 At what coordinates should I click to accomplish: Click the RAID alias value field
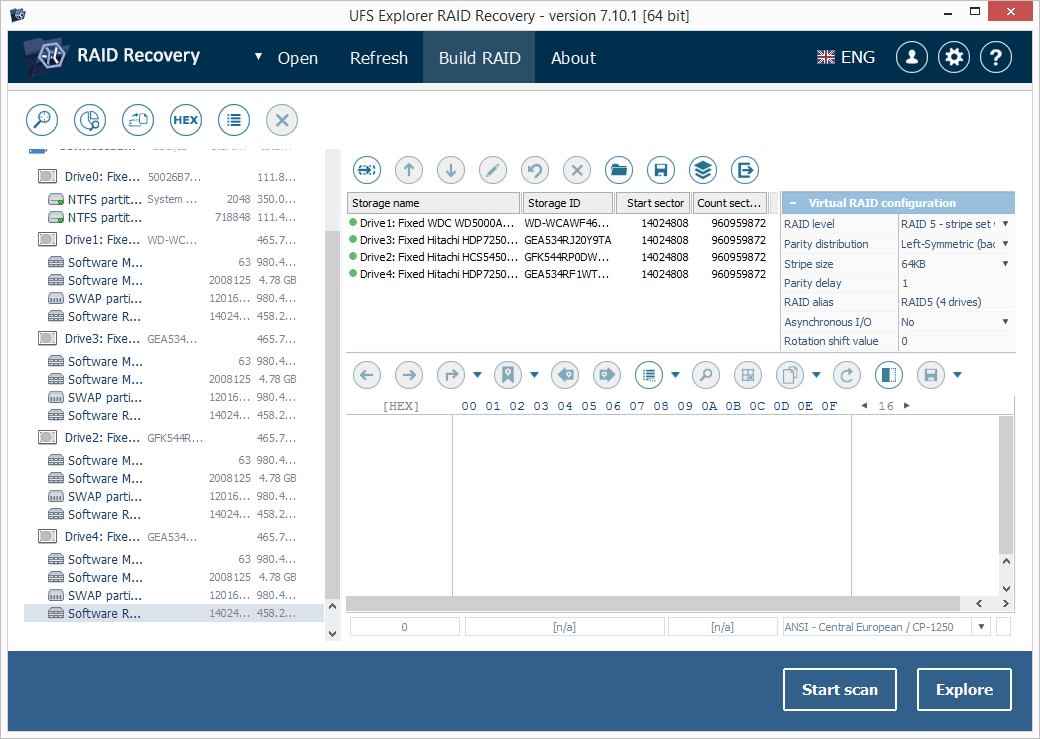[956, 302]
